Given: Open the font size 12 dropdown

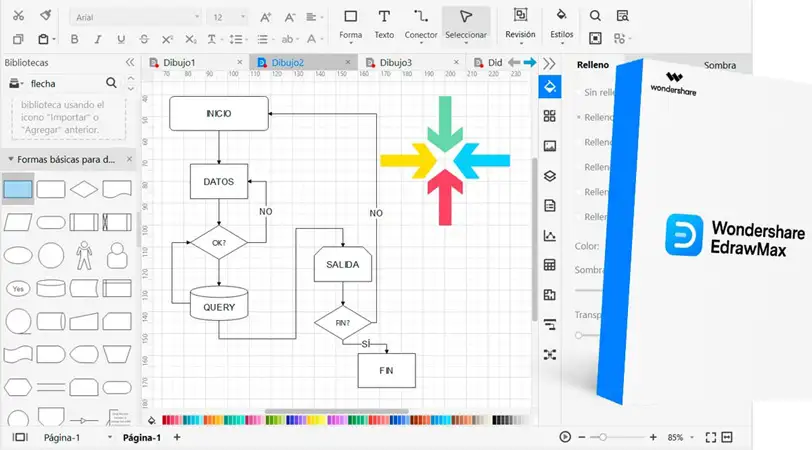Looking at the screenshot, I should point(227,17).
